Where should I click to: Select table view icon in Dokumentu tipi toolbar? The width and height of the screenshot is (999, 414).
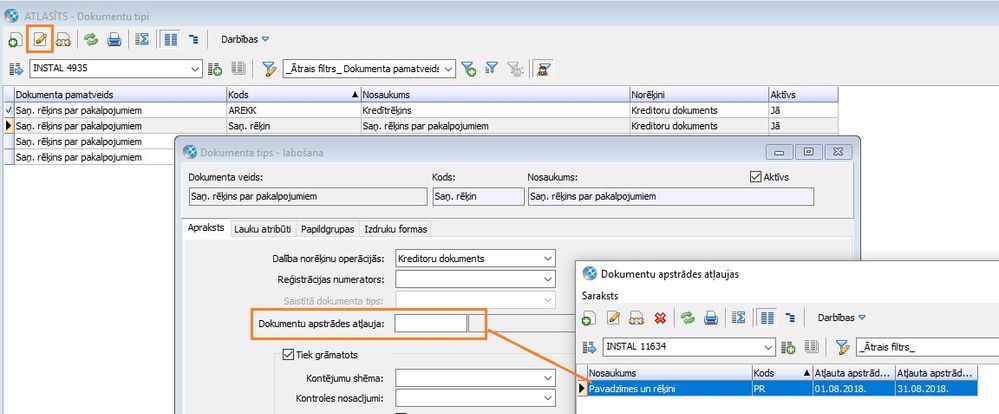[x=170, y=39]
